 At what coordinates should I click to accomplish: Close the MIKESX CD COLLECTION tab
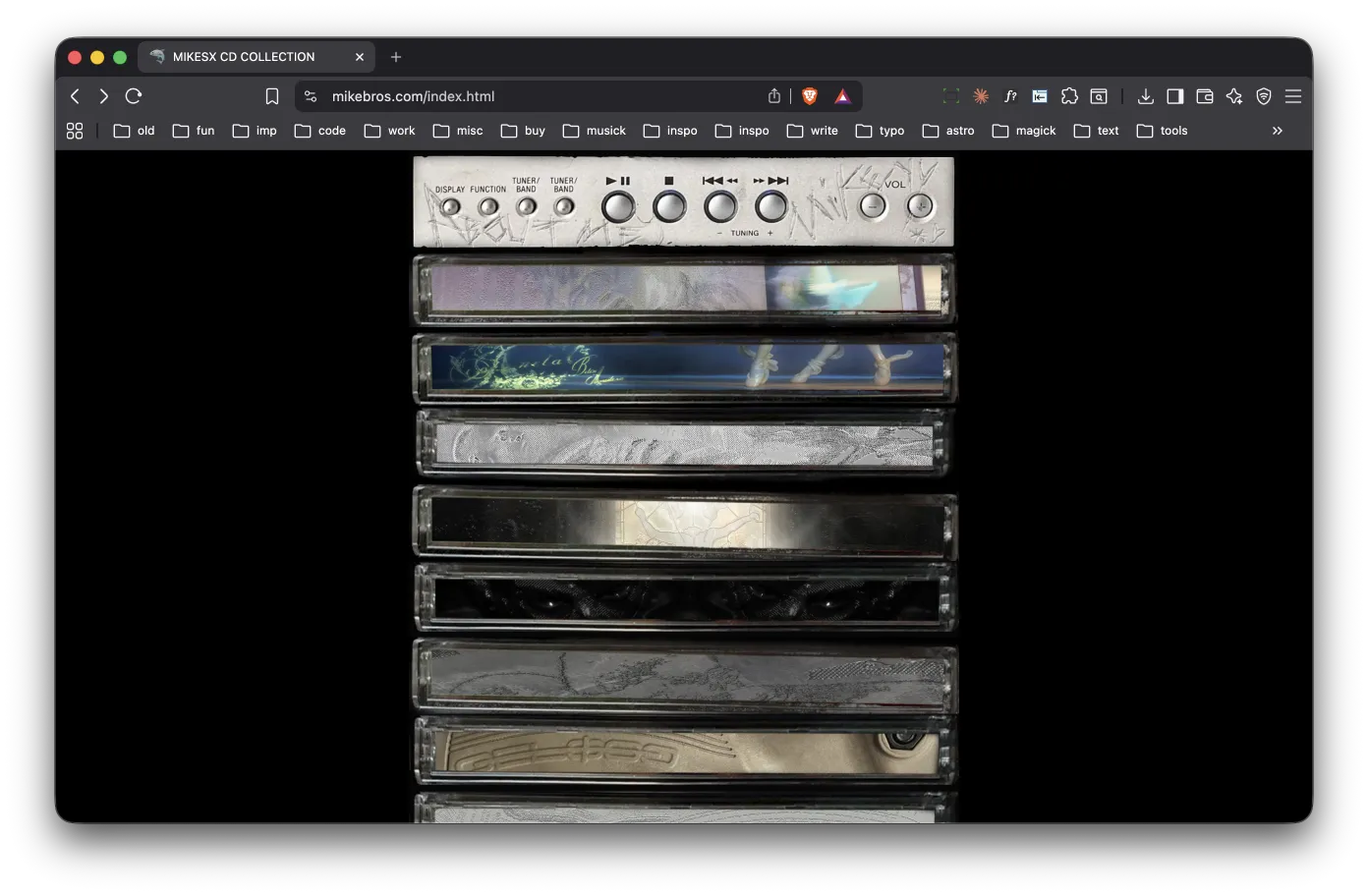point(360,57)
